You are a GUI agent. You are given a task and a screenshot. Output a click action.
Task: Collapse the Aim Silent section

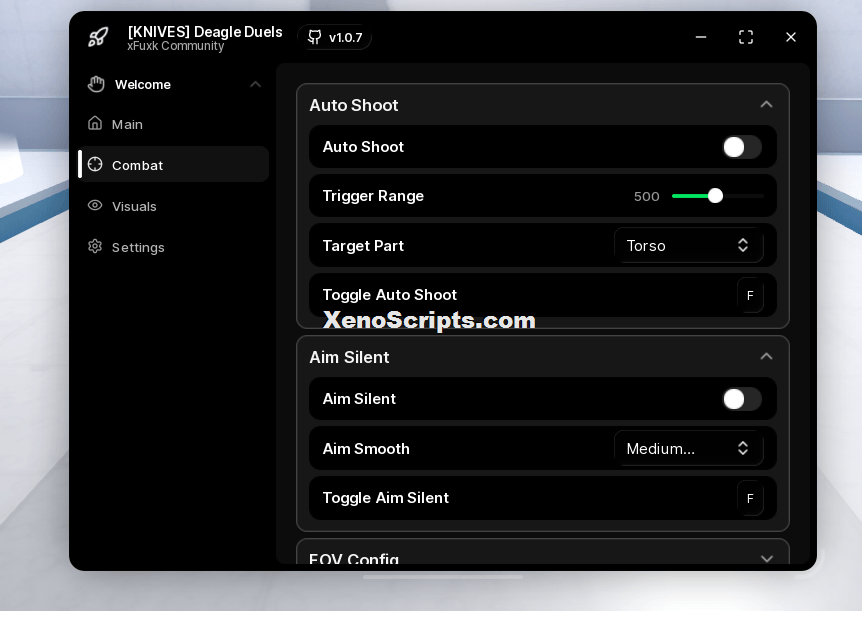[766, 357]
